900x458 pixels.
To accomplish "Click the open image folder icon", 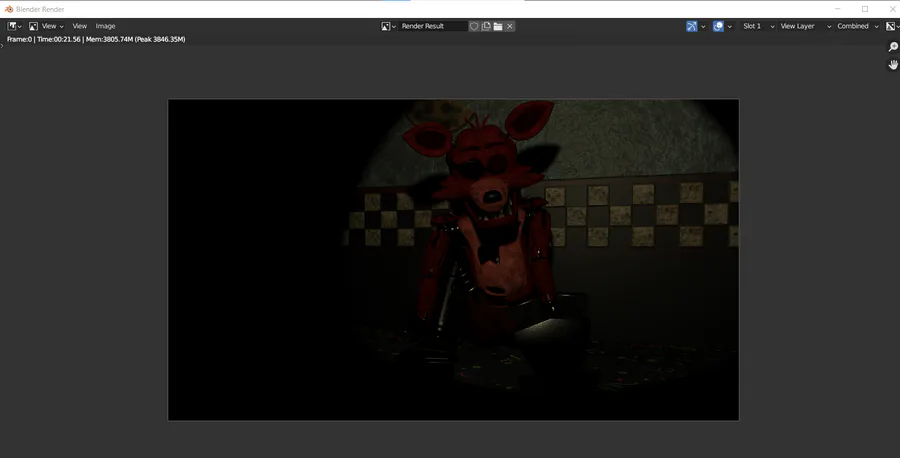I will tap(498, 26).
